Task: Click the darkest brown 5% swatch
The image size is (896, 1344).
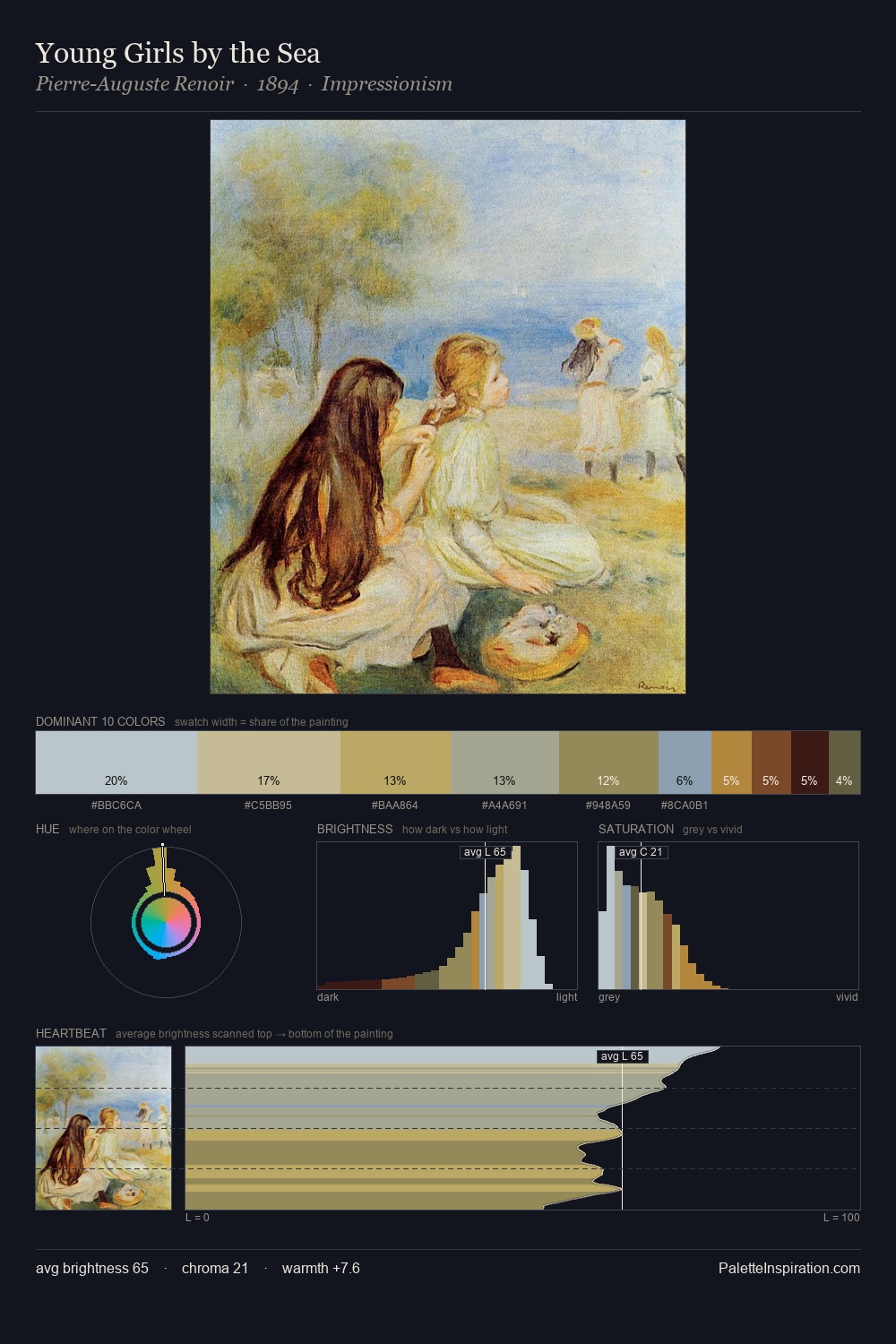Action: coord(809,762)
